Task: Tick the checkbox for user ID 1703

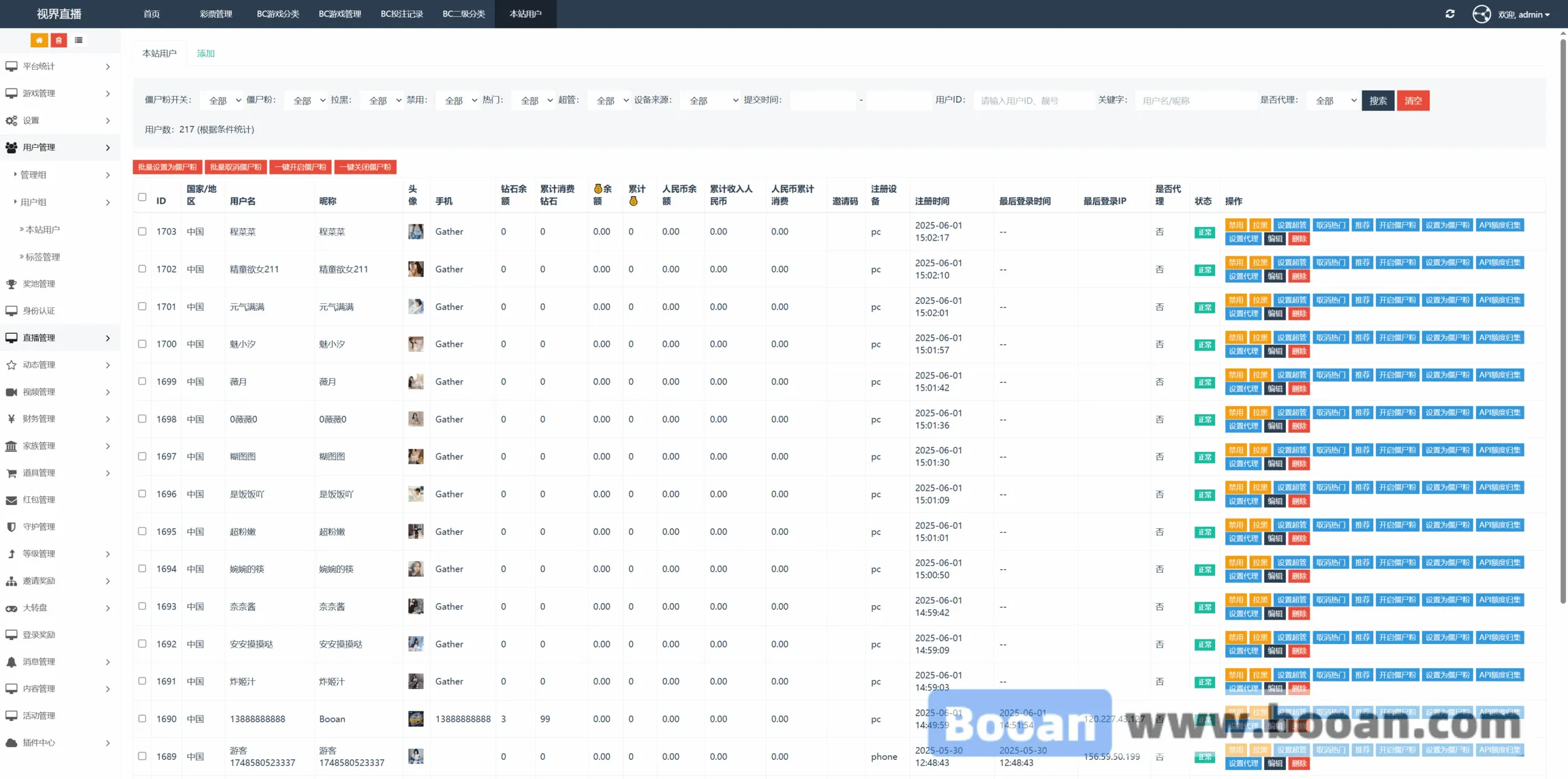Action: pyautogui.click(x=142, y=231)
